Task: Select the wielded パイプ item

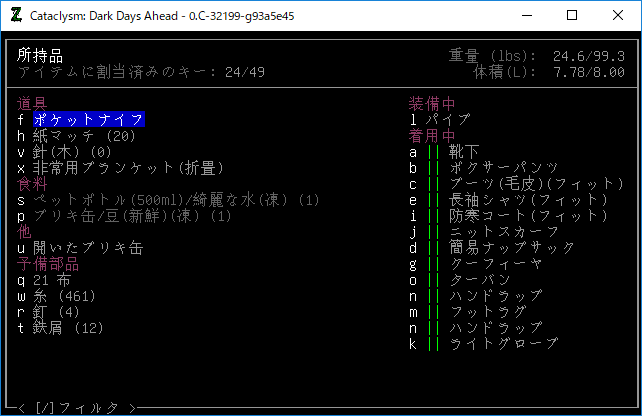Action: pyautogui.click(x=448, y=120)
